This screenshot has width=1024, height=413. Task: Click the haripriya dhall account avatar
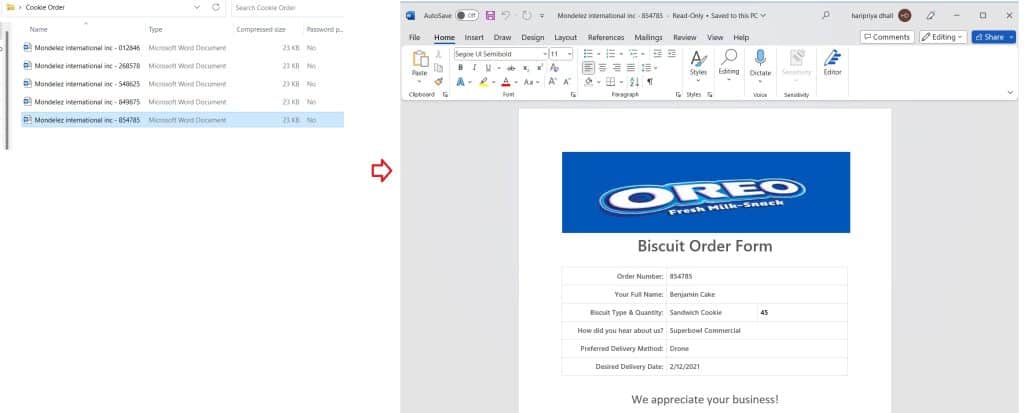[x=904, y=15]
